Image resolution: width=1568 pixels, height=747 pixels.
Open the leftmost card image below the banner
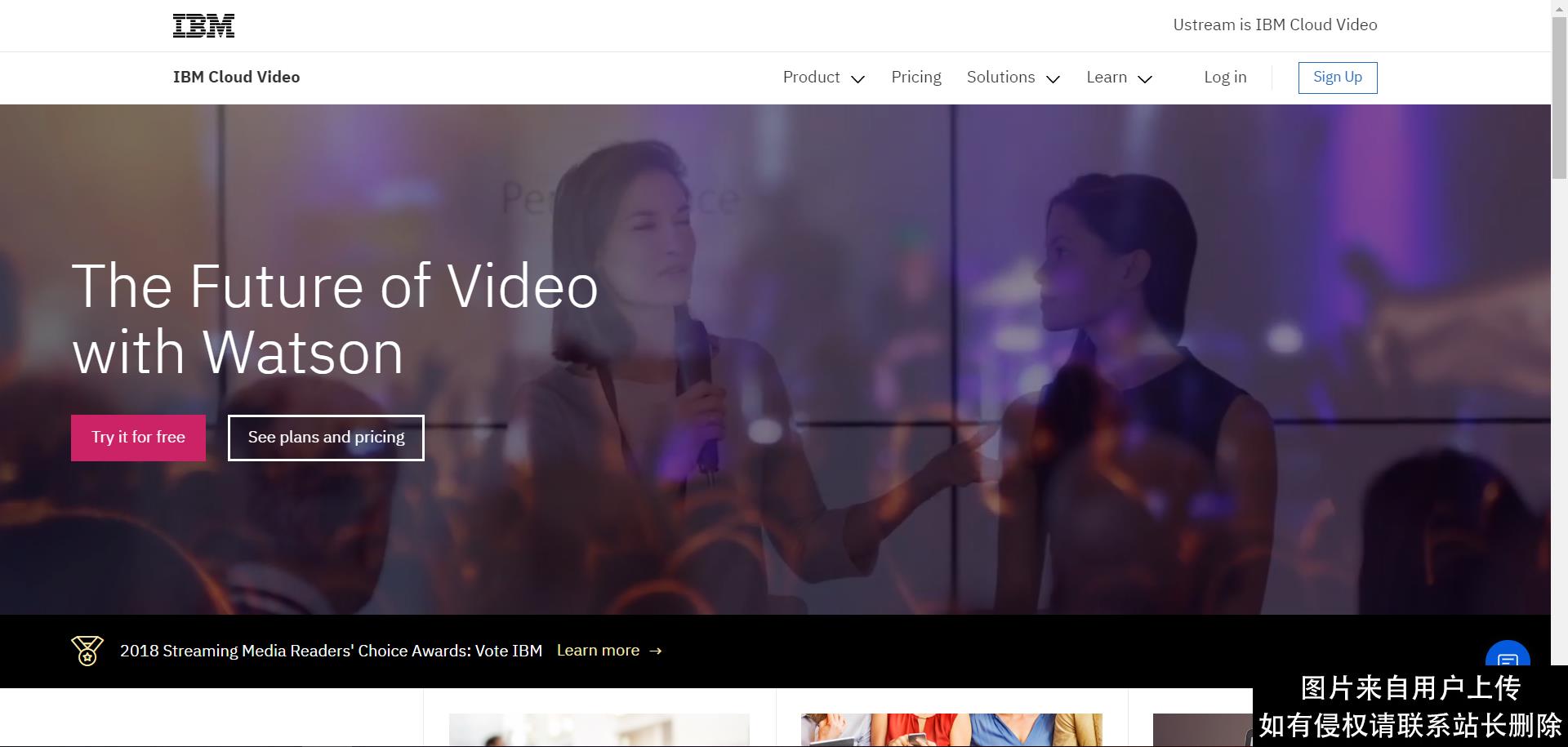(x=599, y=730)
